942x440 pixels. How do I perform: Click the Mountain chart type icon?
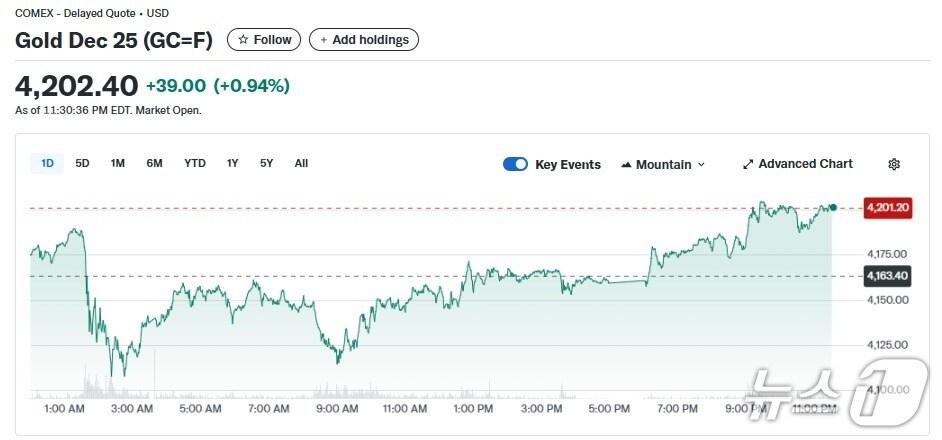point(626,164)
